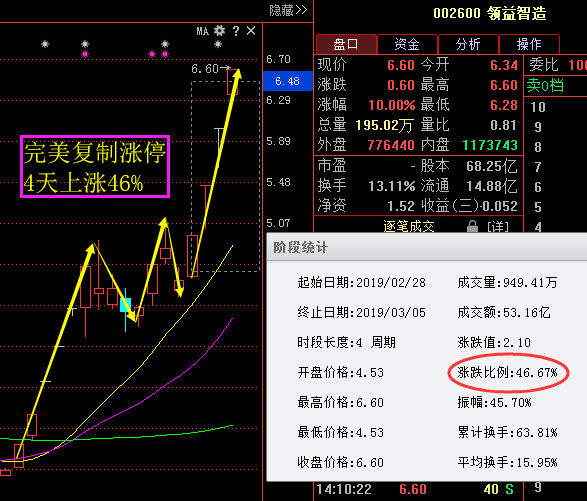Open the [详] details link
587x501 pixels.
498,227
